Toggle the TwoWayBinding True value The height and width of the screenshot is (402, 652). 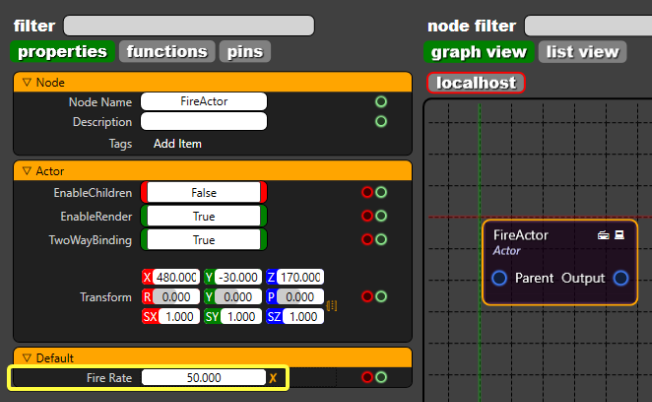[x=204, y=240]
